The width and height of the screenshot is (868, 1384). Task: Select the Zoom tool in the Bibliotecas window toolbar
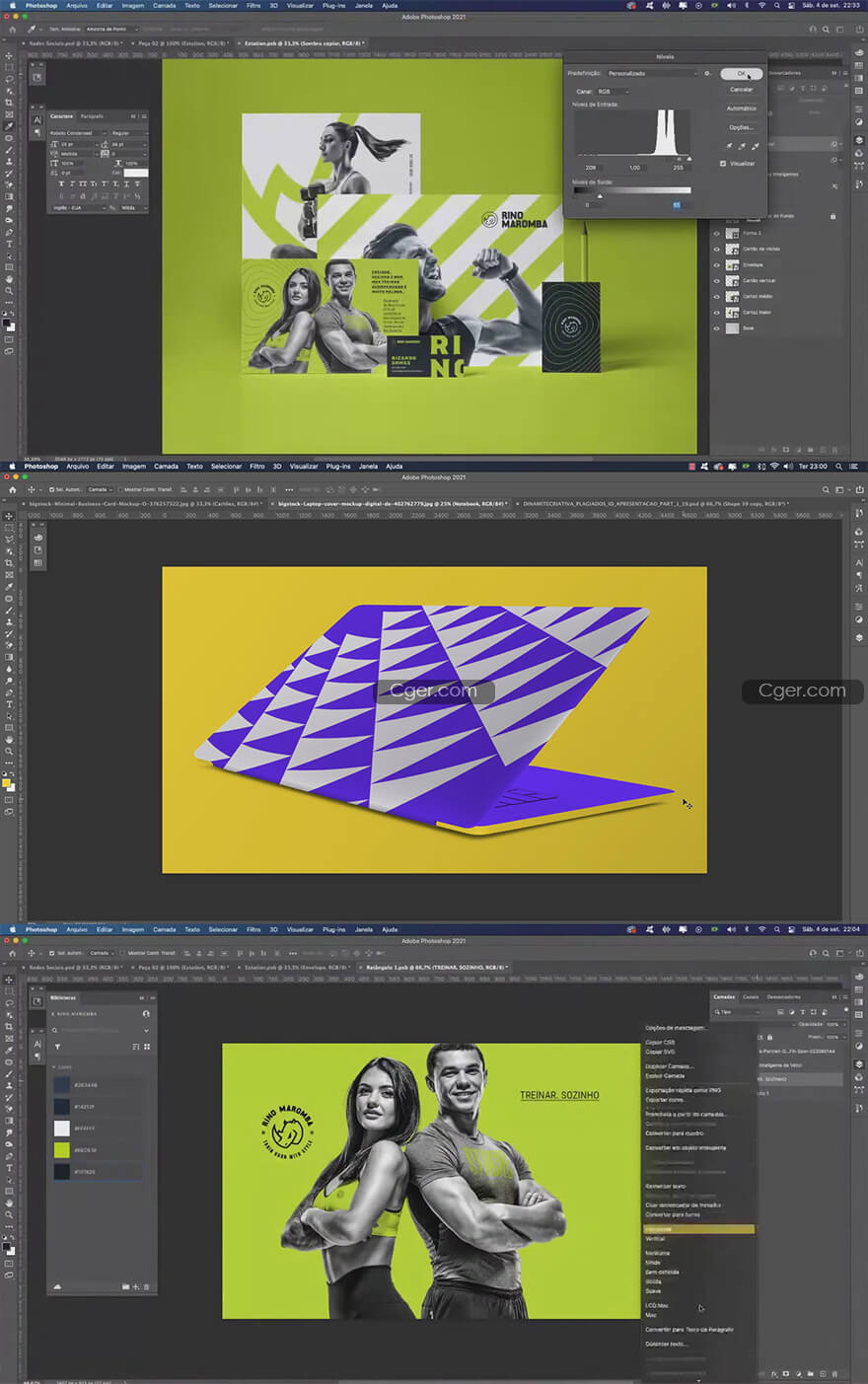9,1215
